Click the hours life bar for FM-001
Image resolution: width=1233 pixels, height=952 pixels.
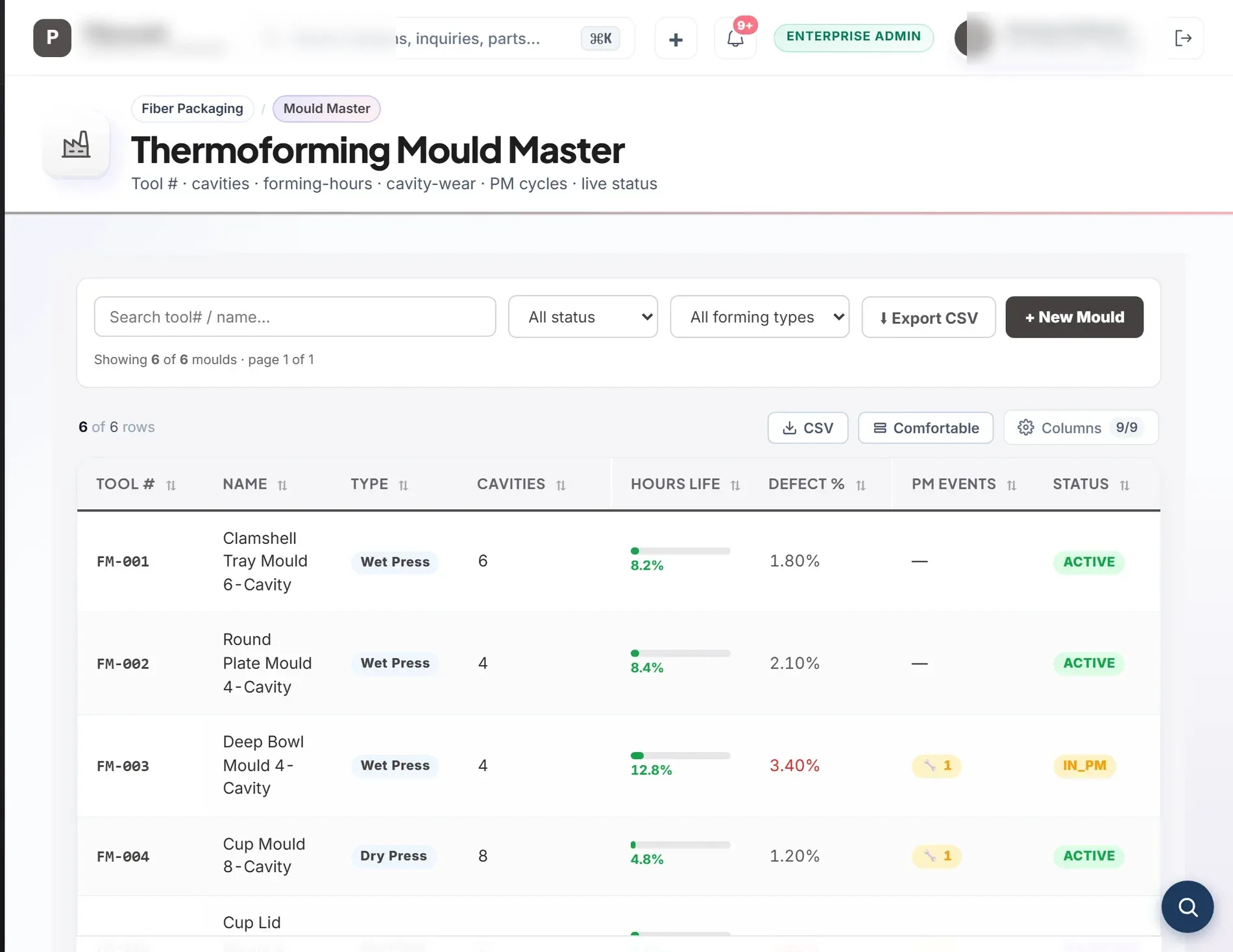(680, 551)
